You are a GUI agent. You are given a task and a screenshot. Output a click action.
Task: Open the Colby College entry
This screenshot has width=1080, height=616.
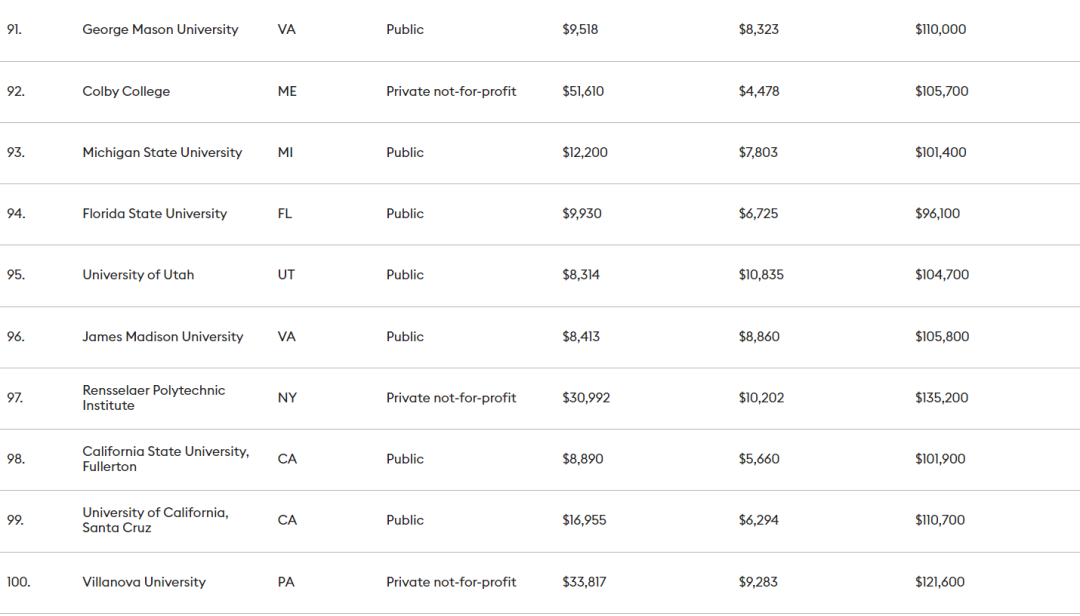(x=126, y=91)
